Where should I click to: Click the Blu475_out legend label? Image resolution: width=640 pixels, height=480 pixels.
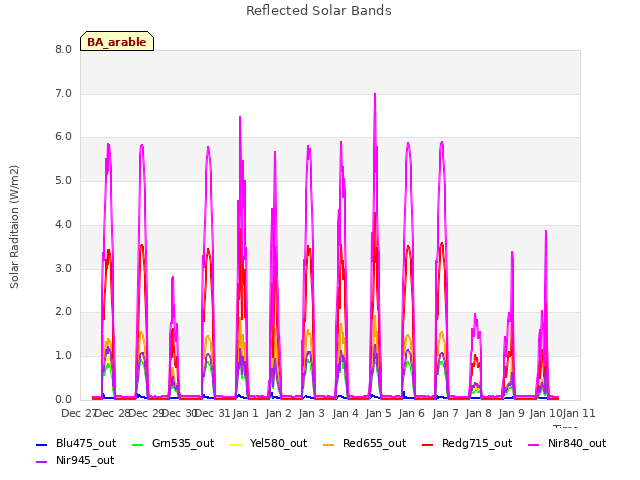point(86,443)
